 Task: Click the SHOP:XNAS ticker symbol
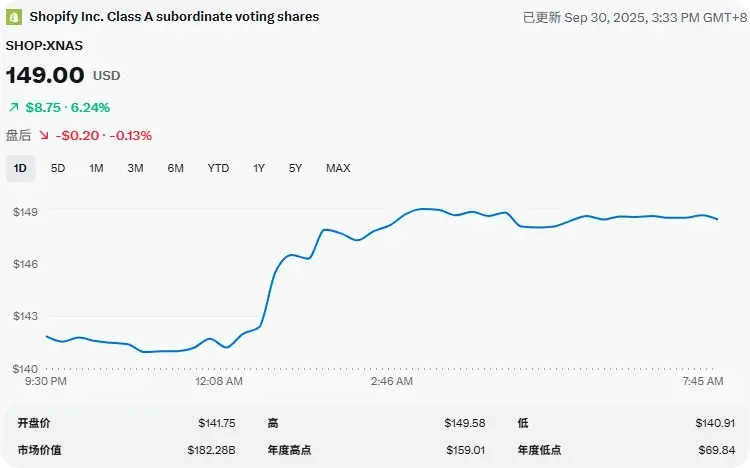43,45
